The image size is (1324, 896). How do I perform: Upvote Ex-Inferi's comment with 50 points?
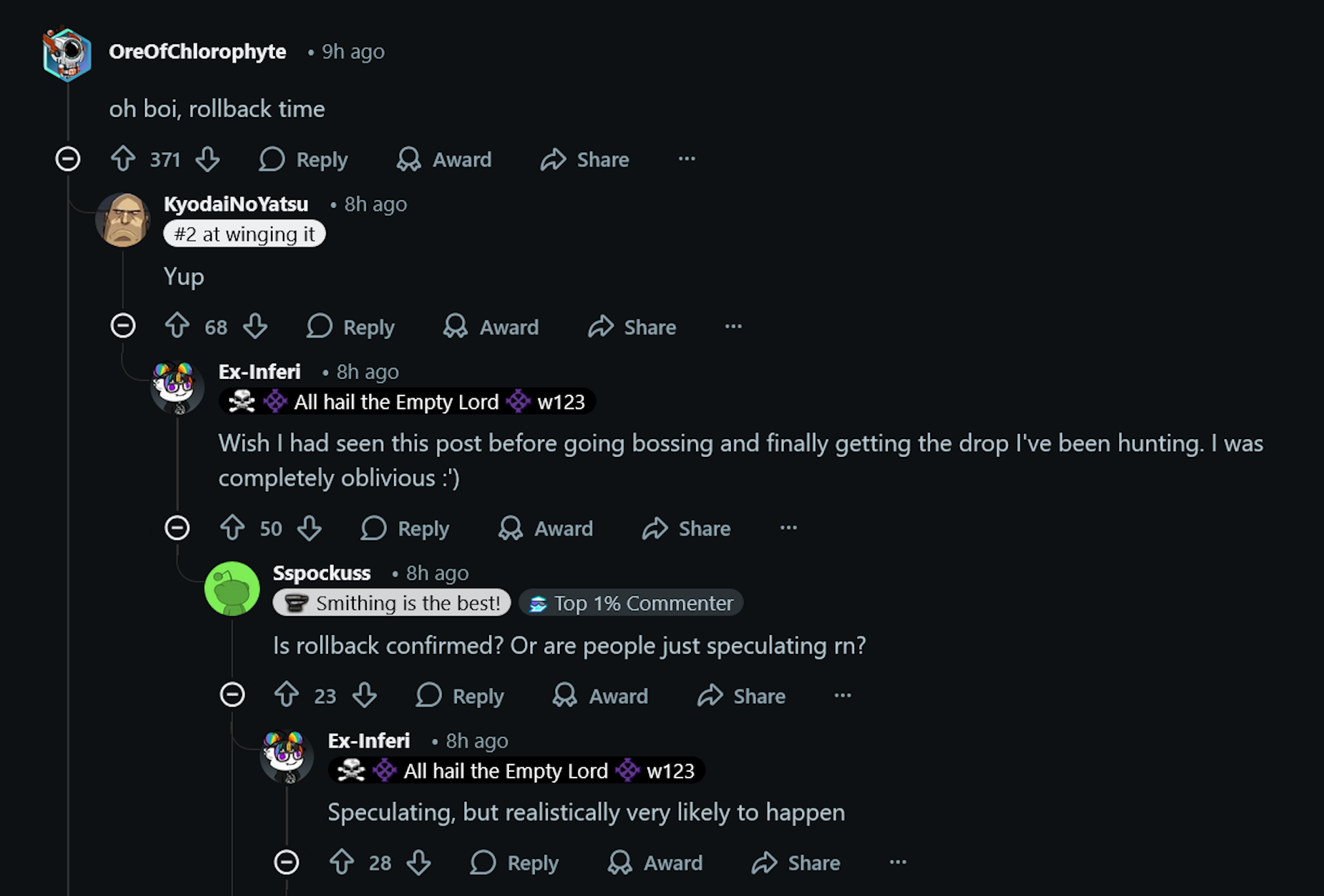232,528
